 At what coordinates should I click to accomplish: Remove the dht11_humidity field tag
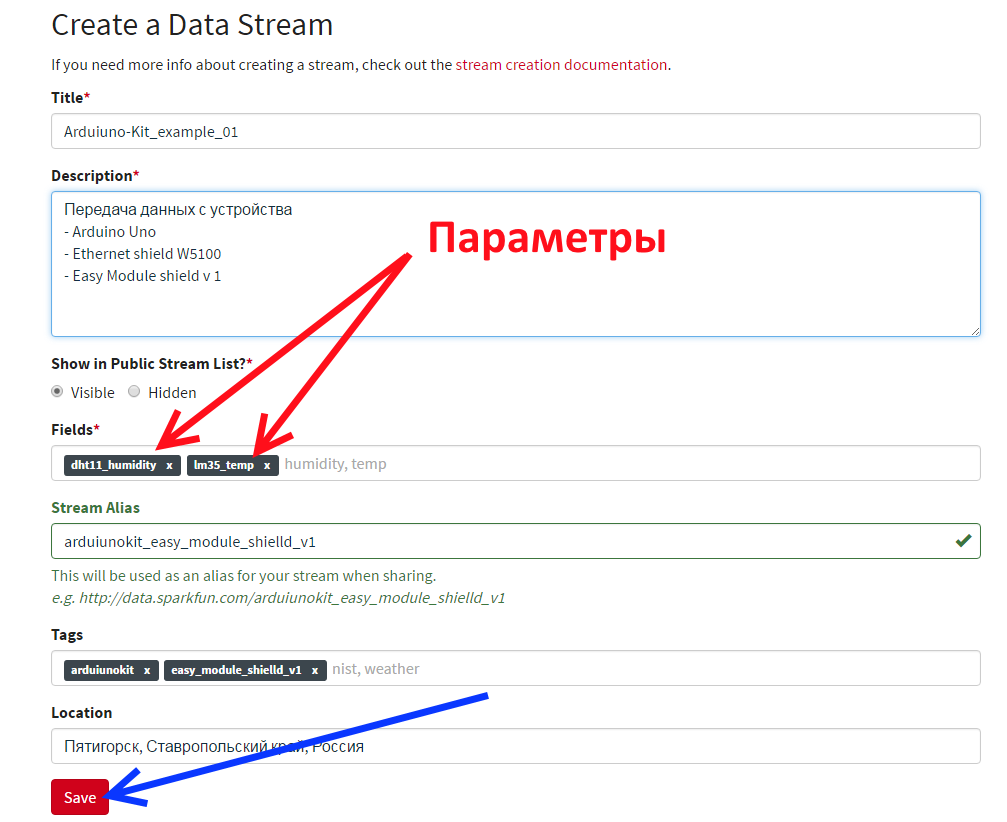coord(170,466)
